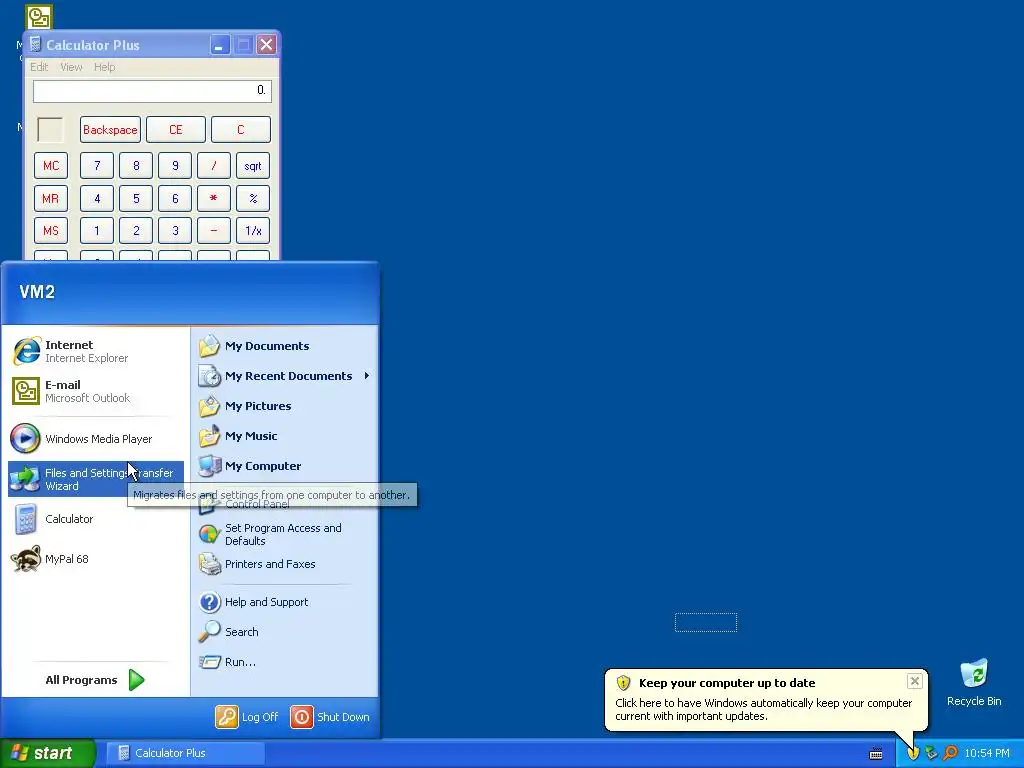Open Help menu in Calculator Plus
The image size is (1024, 768).
click(104, 67)
